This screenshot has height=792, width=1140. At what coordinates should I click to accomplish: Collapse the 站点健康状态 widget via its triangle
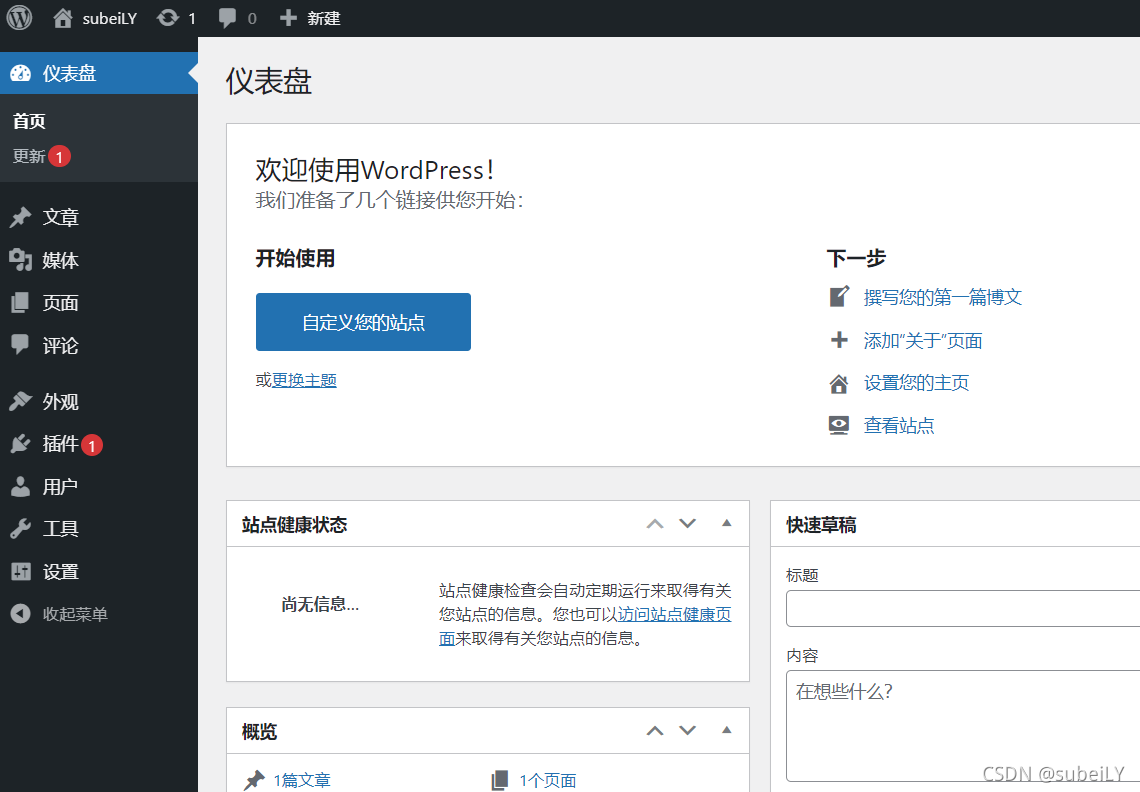click(726, 523)
